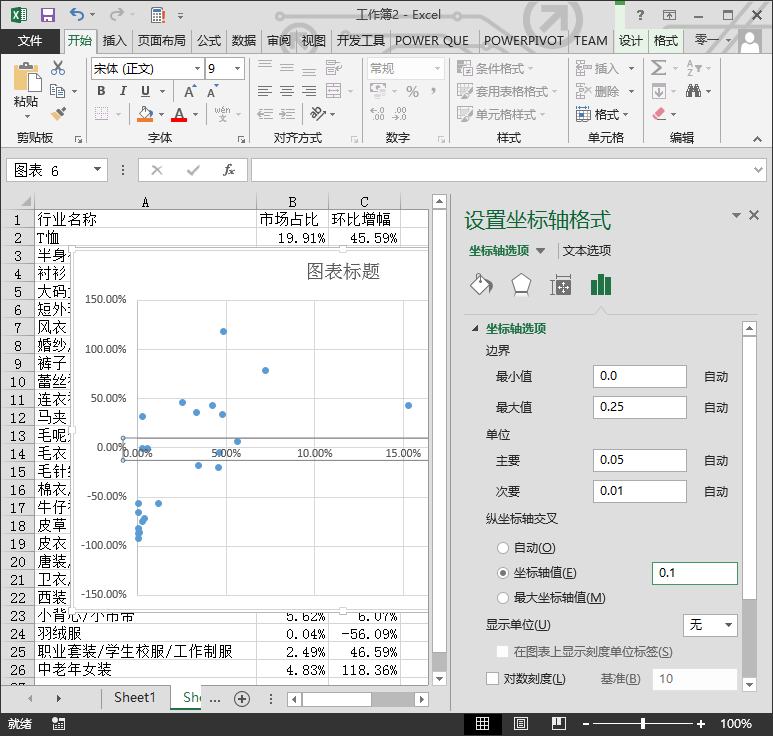Select the 自动(O) radio button
773x736 pixels.
click(503, 548)
